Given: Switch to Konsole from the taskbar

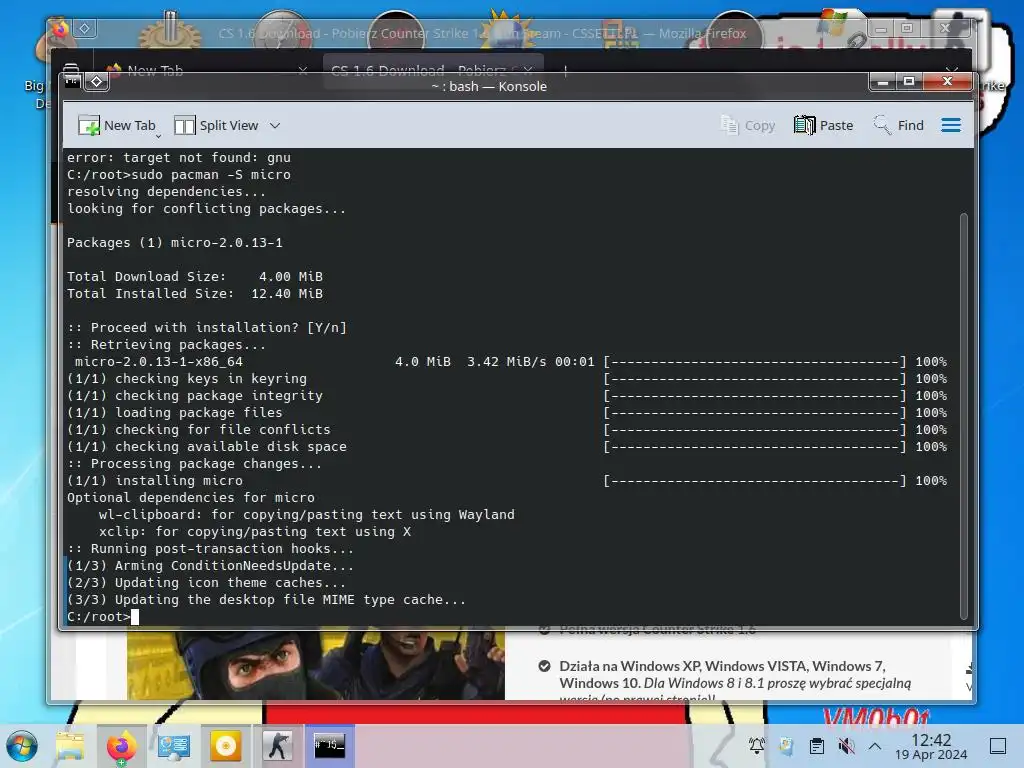Looking at the screenshot, I should click(x=329, y=746).
